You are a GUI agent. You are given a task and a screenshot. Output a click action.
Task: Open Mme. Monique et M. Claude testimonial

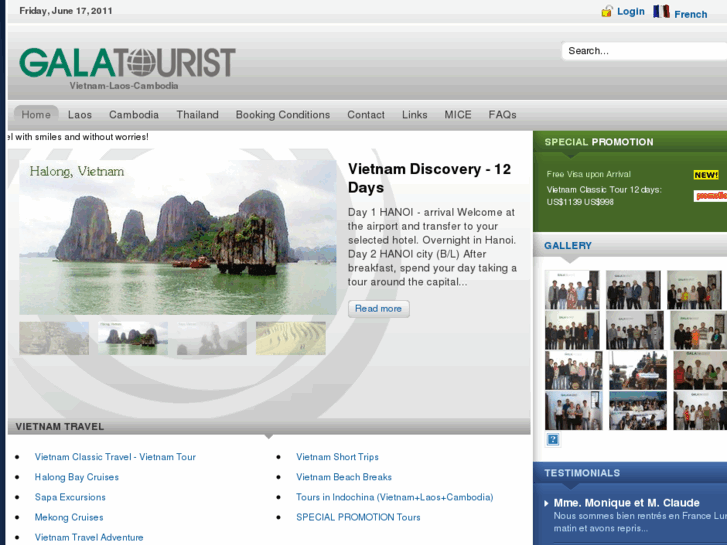(x=626, y=503)
